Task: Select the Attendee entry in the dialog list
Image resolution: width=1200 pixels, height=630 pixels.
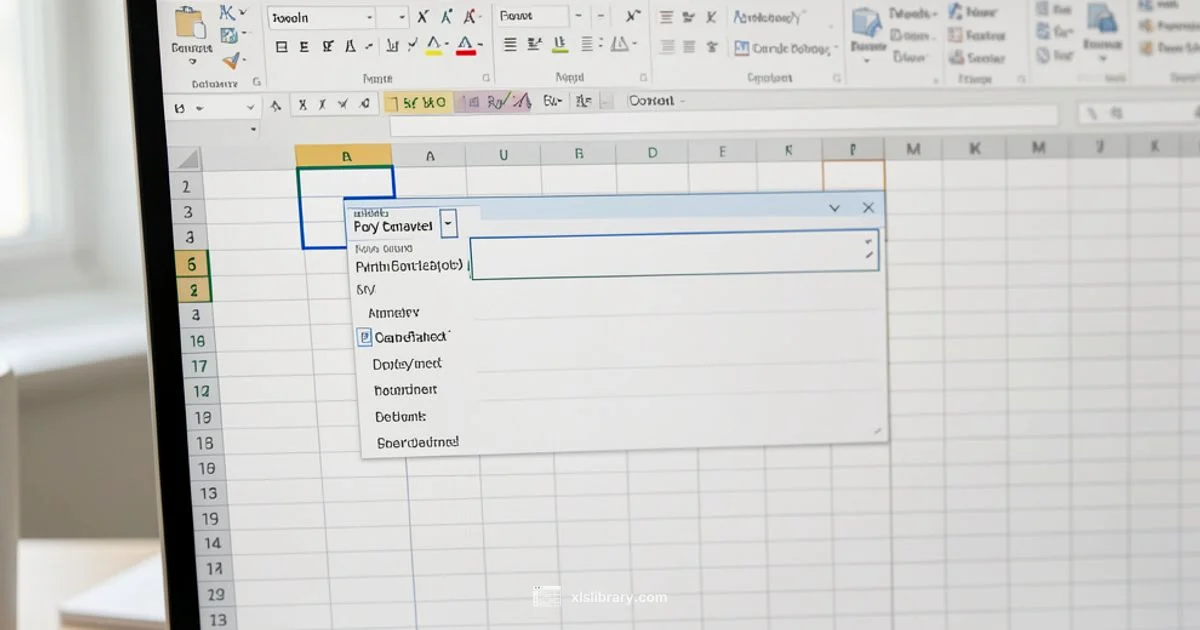Action: [x=404, y=312]
